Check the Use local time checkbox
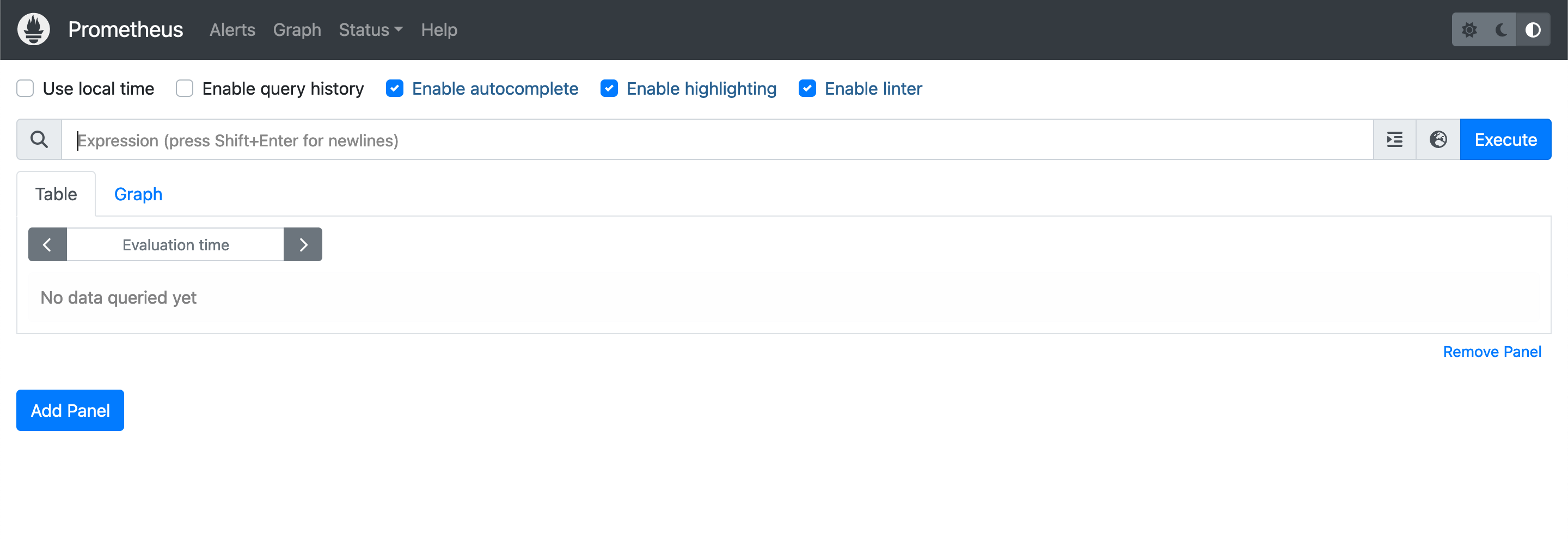The image size is (1568, 542). (x=25, y=88)
